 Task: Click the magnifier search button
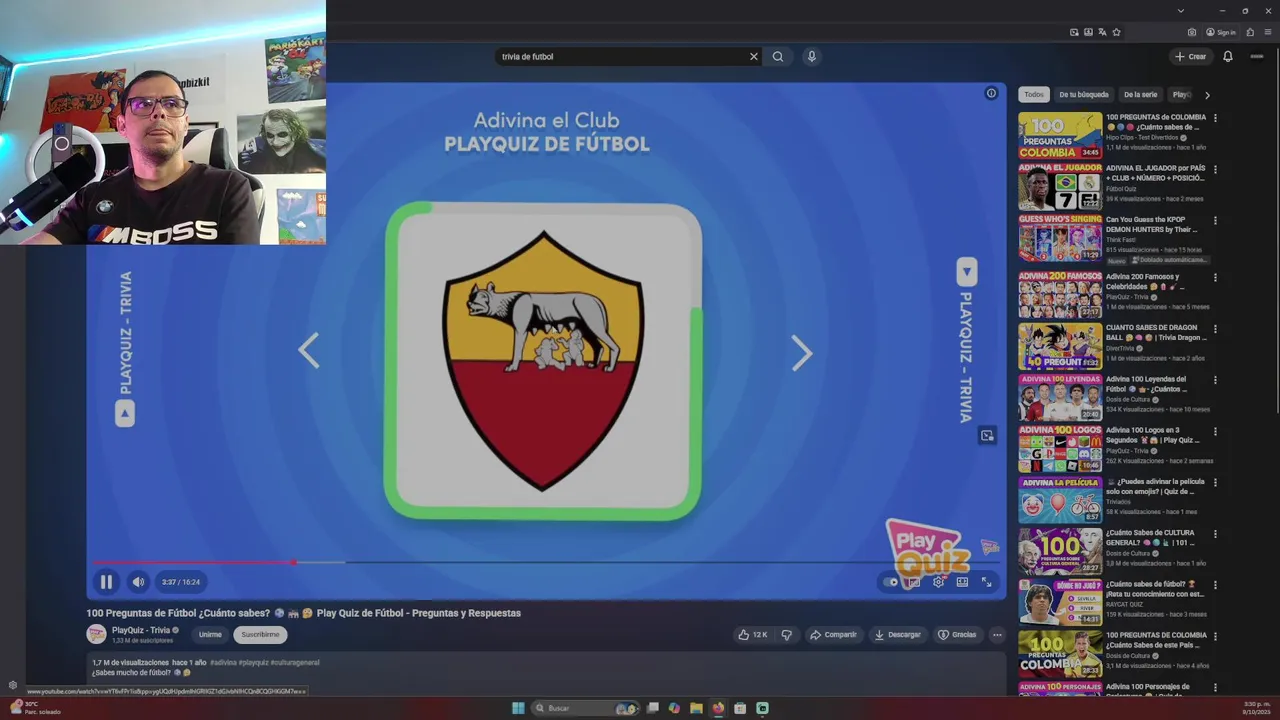tap(778, 57)
